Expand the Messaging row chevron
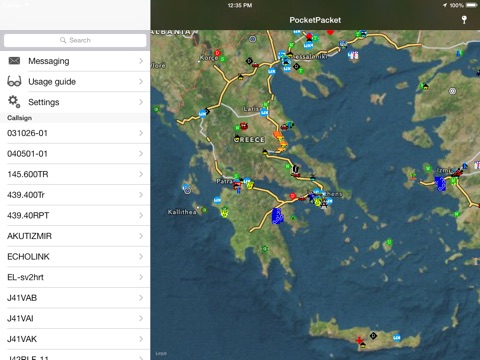This screenshot has height=360, width=480. 141,61
